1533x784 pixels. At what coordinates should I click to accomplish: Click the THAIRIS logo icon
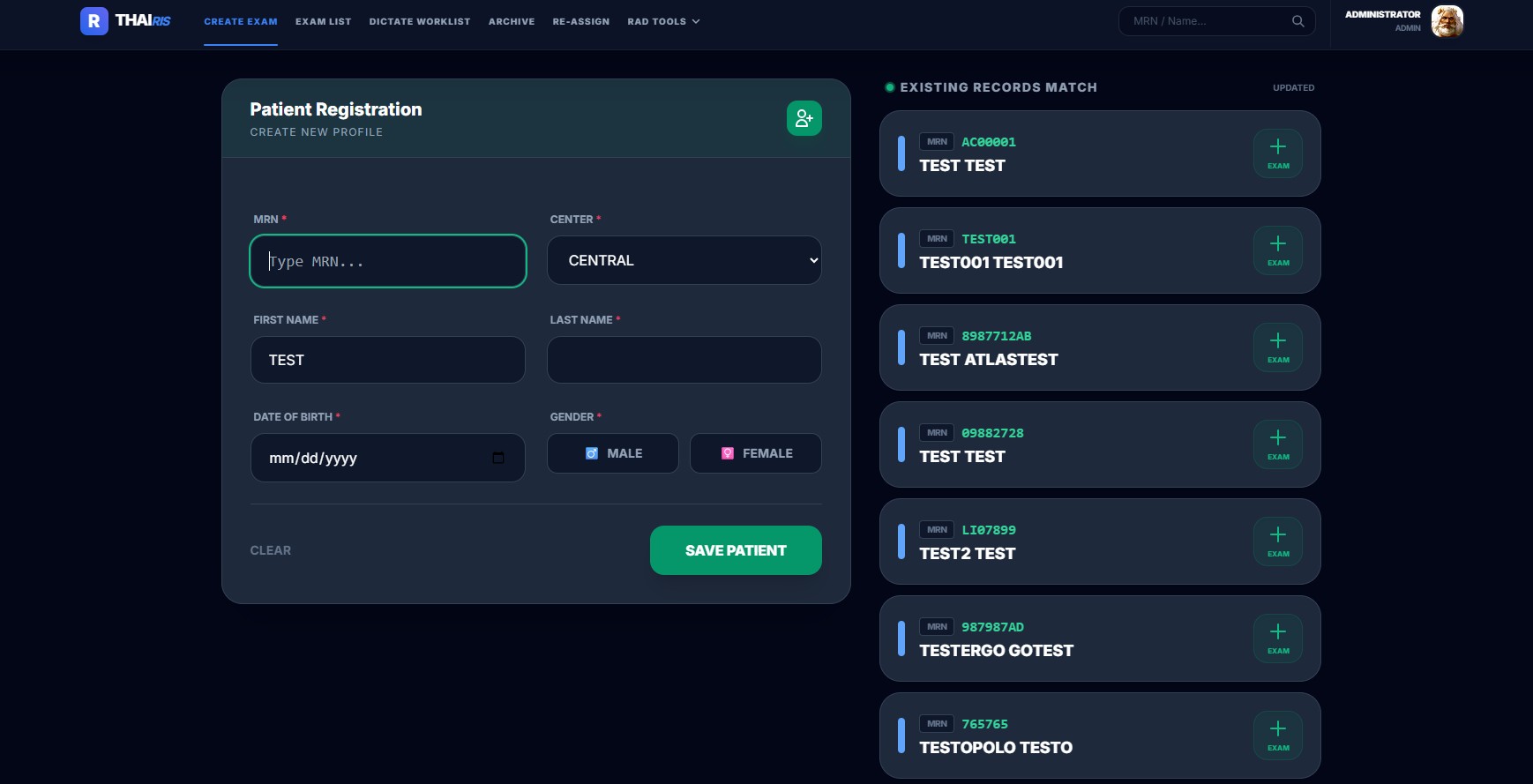click(x=94, y=21)
